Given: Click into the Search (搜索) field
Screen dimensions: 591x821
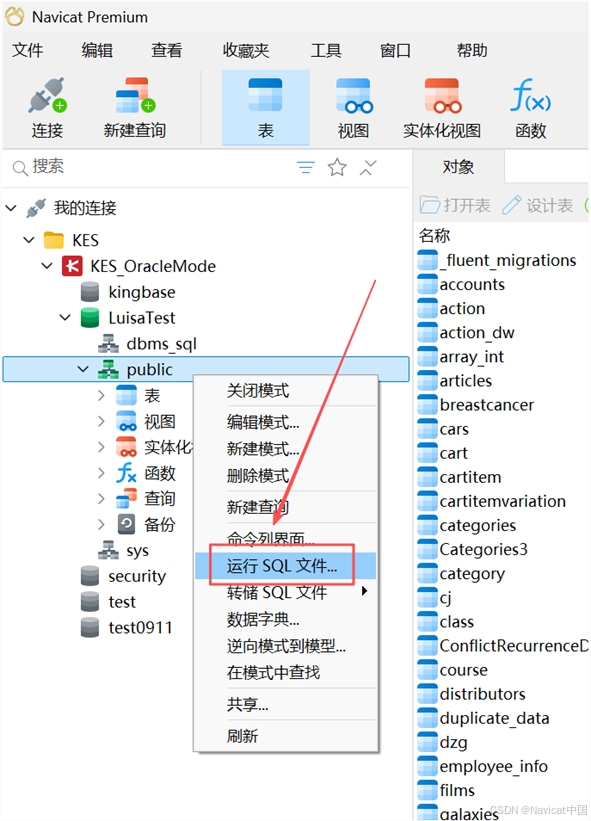Looking at the screenshot, I should pyautogui.click(x=152, y=167).
